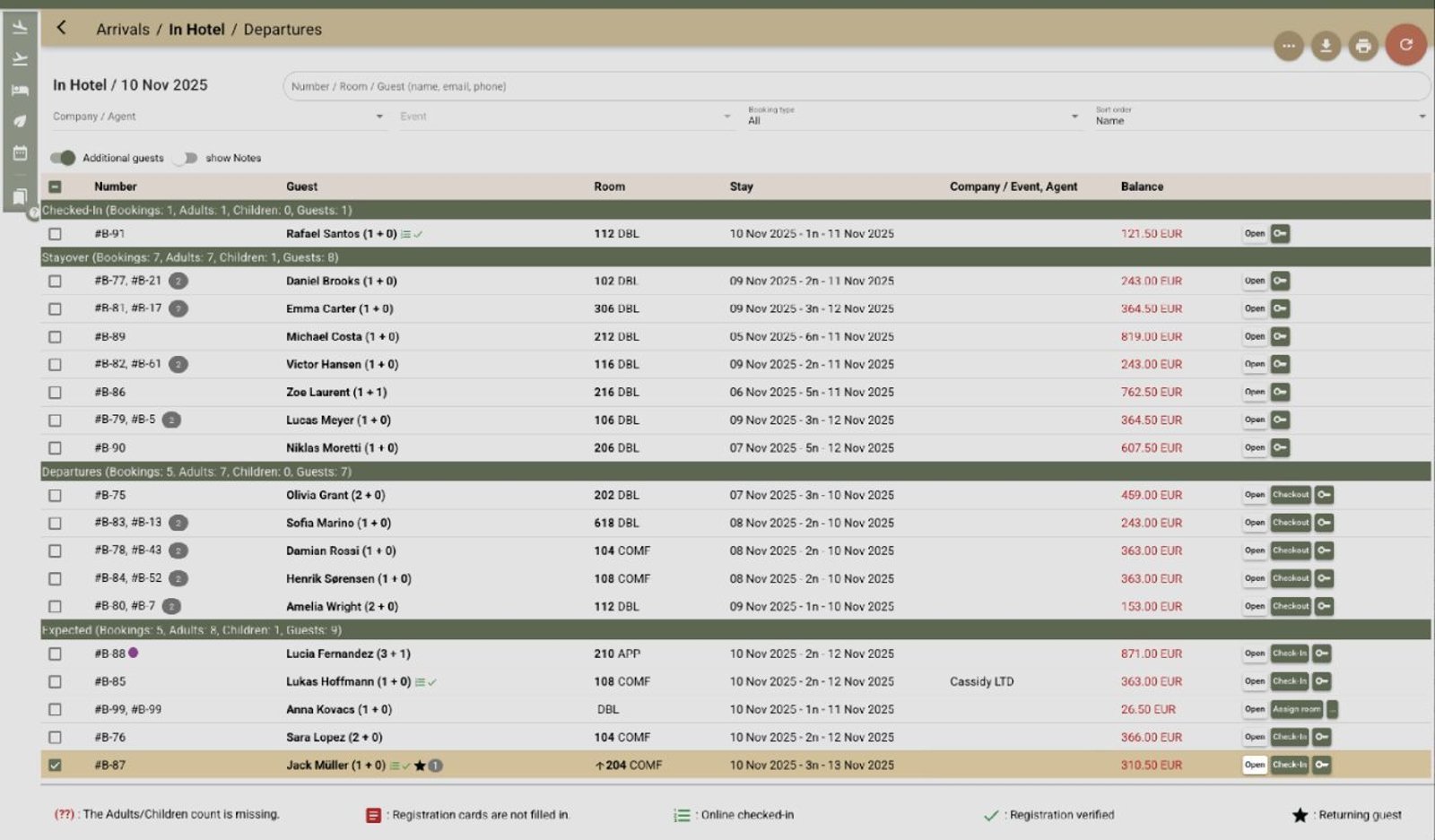Click key icon for Emma Carter row
The height and width of the screenshot is (840, 1435).
(1280, 309)
